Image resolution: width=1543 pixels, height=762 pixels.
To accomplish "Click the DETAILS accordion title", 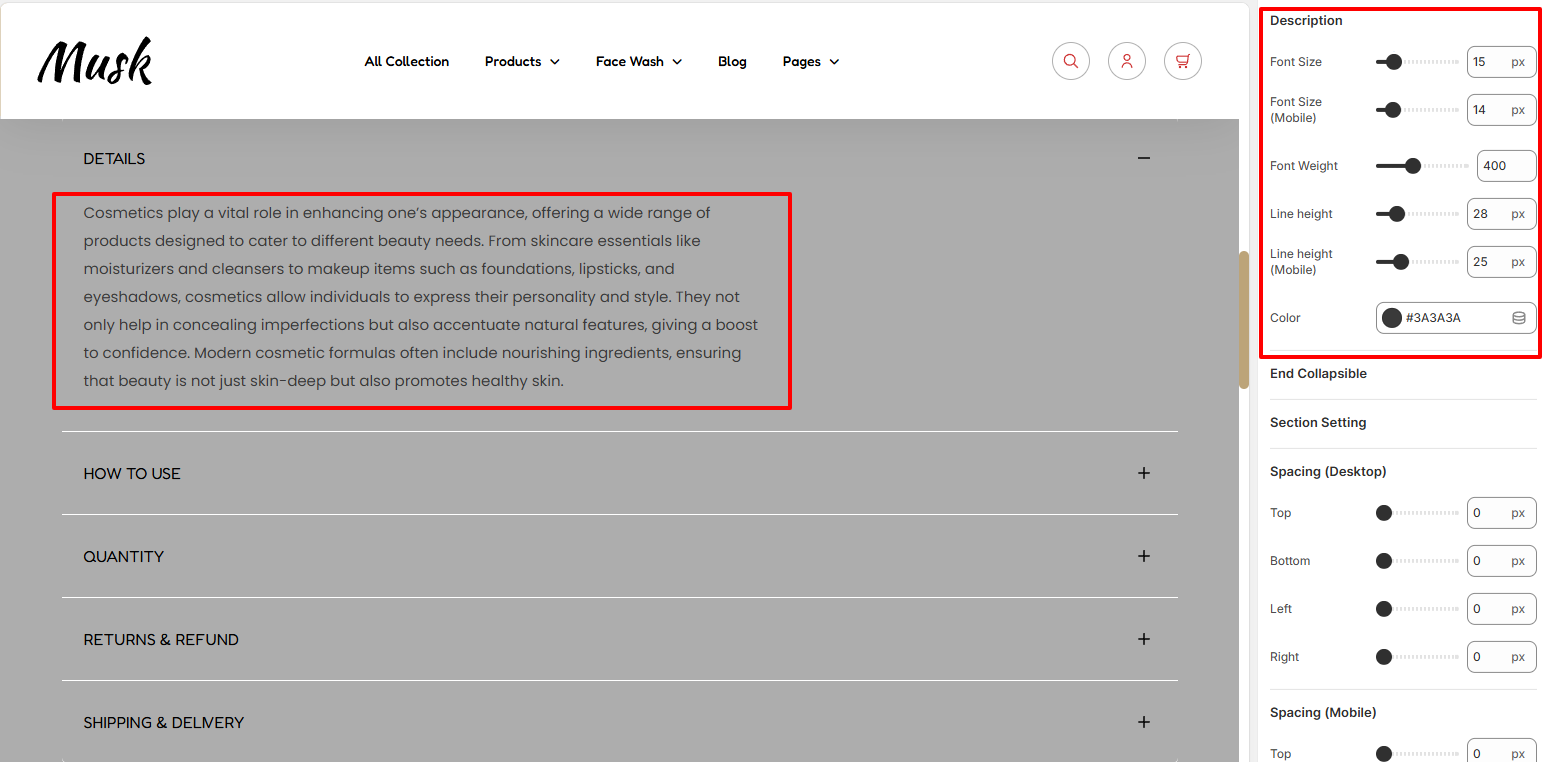I will [x=114, y=159].
